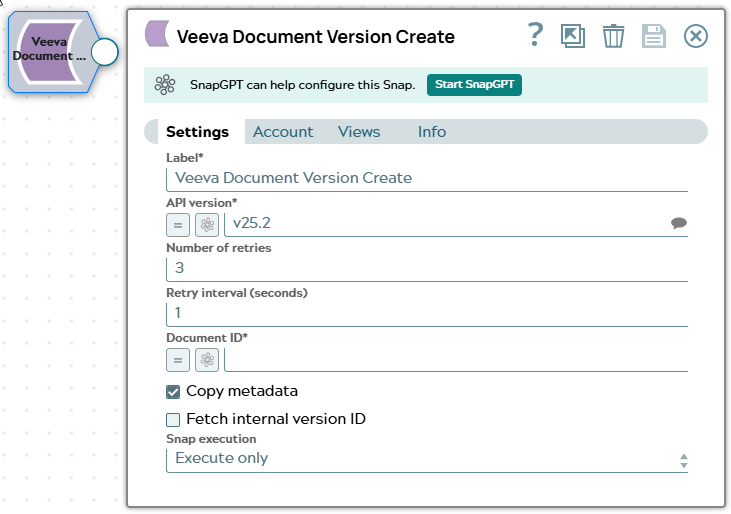Click the SnapGPT logo icon in the banner
Image resolution: width=731 pixels, height=514 pixels.
tap(165, 85)
